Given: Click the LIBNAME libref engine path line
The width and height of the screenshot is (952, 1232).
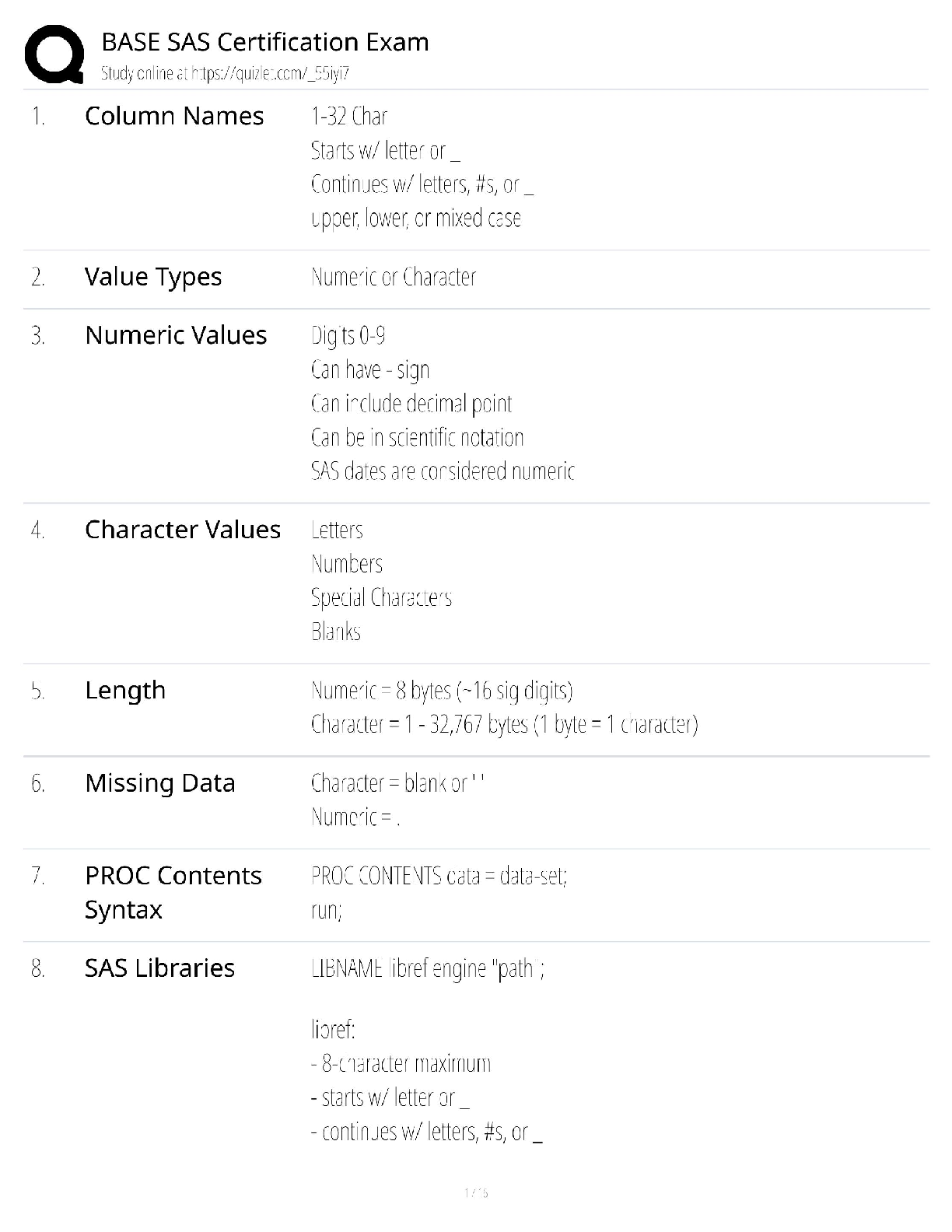Looking at the screenshot, I should coord(428,969).
